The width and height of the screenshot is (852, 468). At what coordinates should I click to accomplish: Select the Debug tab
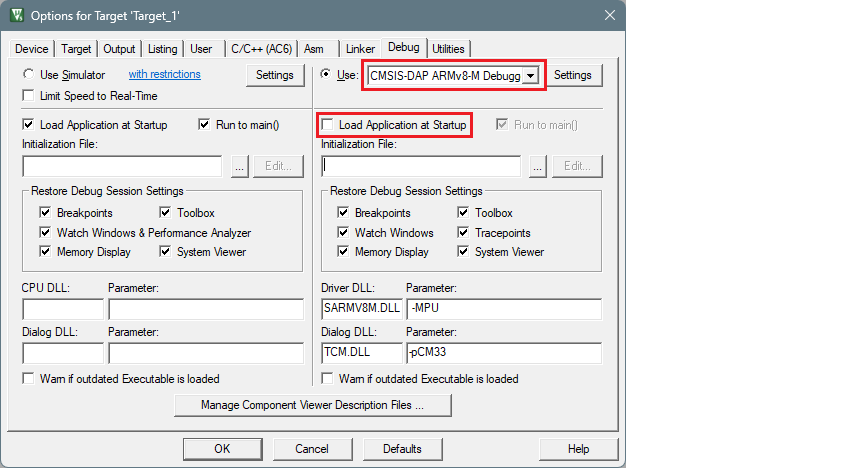(404, 47)
